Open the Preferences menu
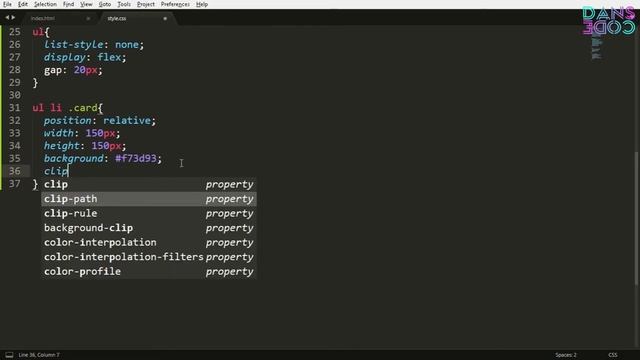The width and height of the screenshot is (640, 360). point(176,4)
